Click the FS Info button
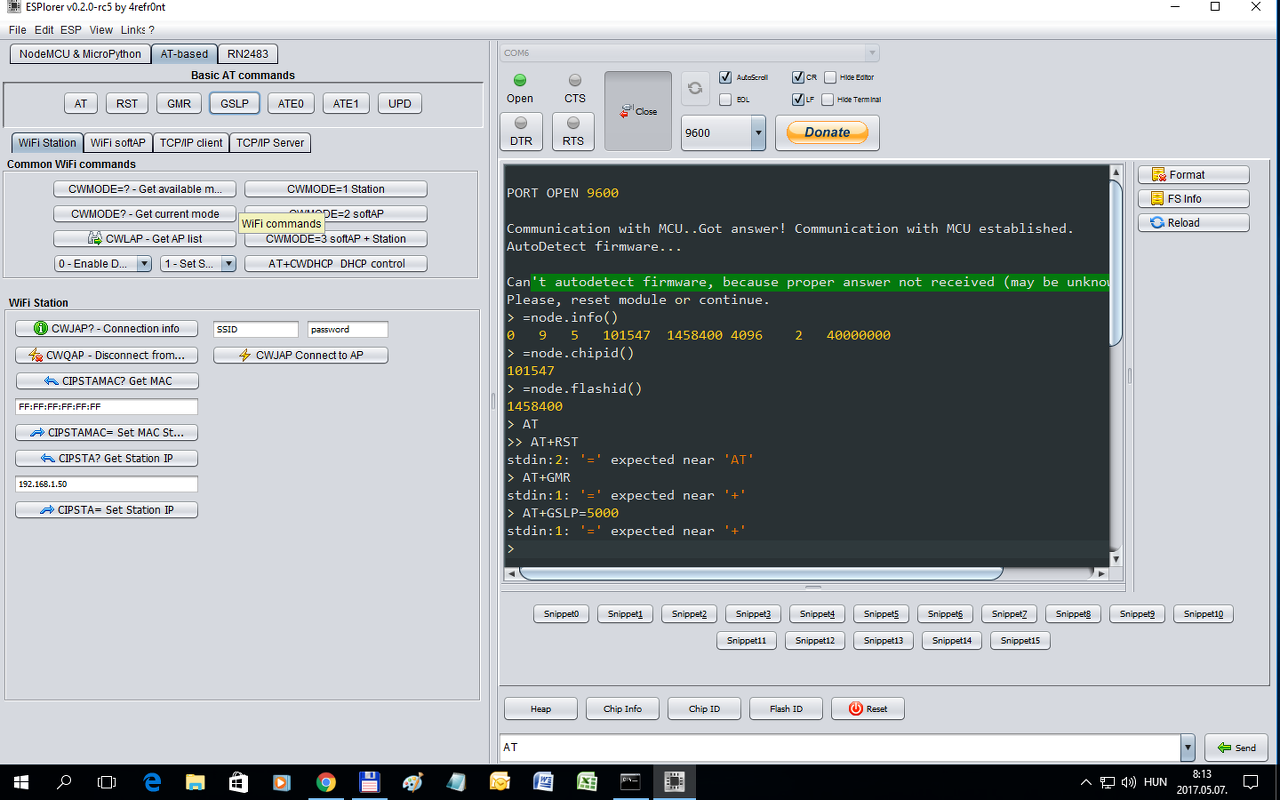Viewport: 1280px width, 800px height. (1193, 199)
